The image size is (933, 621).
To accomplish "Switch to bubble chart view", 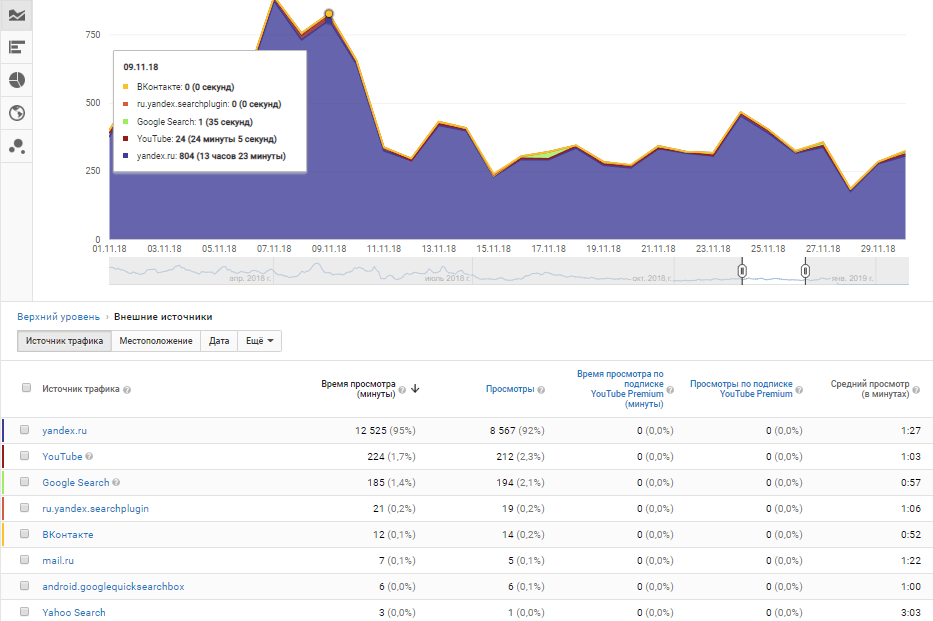I will click(16, 146).
